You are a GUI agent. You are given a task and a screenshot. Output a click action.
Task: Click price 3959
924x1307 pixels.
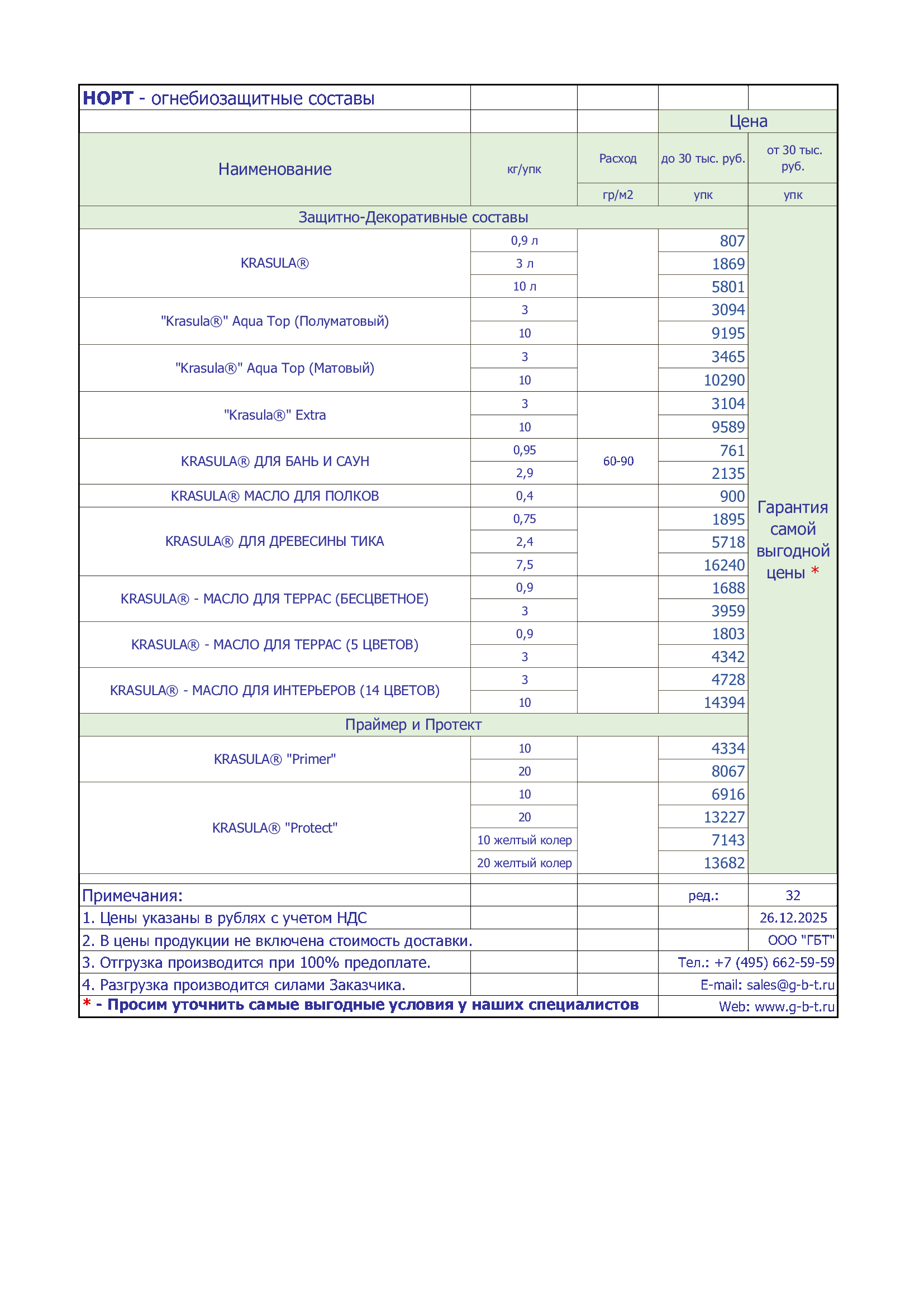pyautogui.click(x=728, y=611)
